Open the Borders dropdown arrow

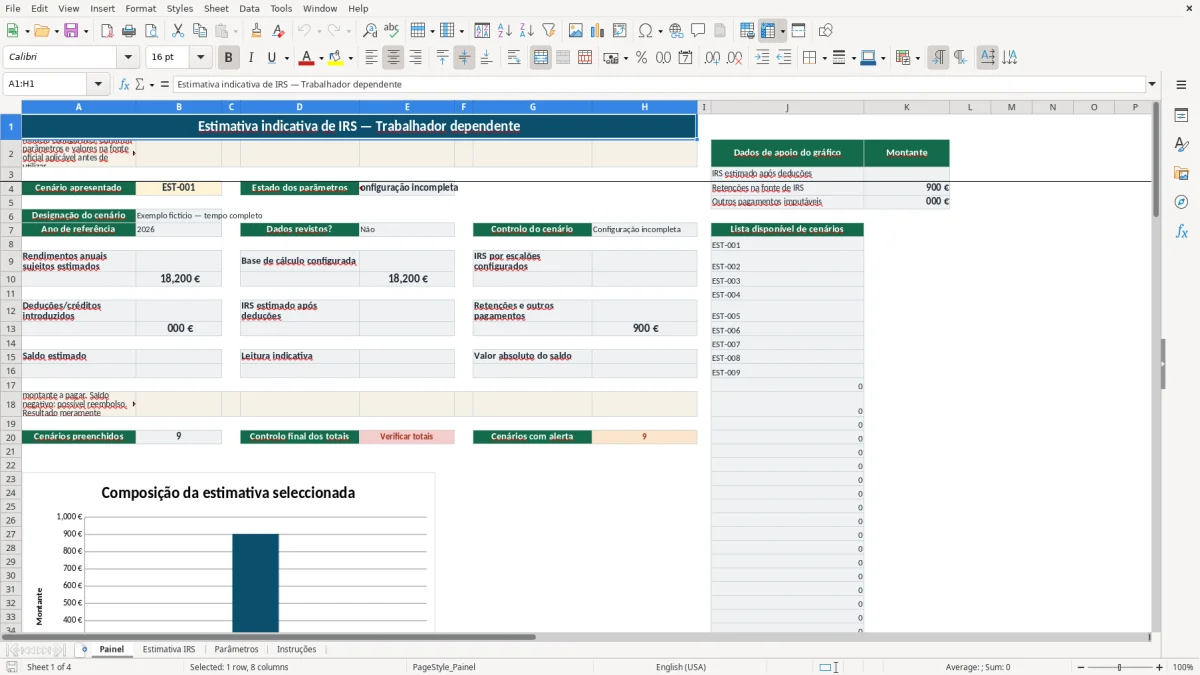coord(823,58)
